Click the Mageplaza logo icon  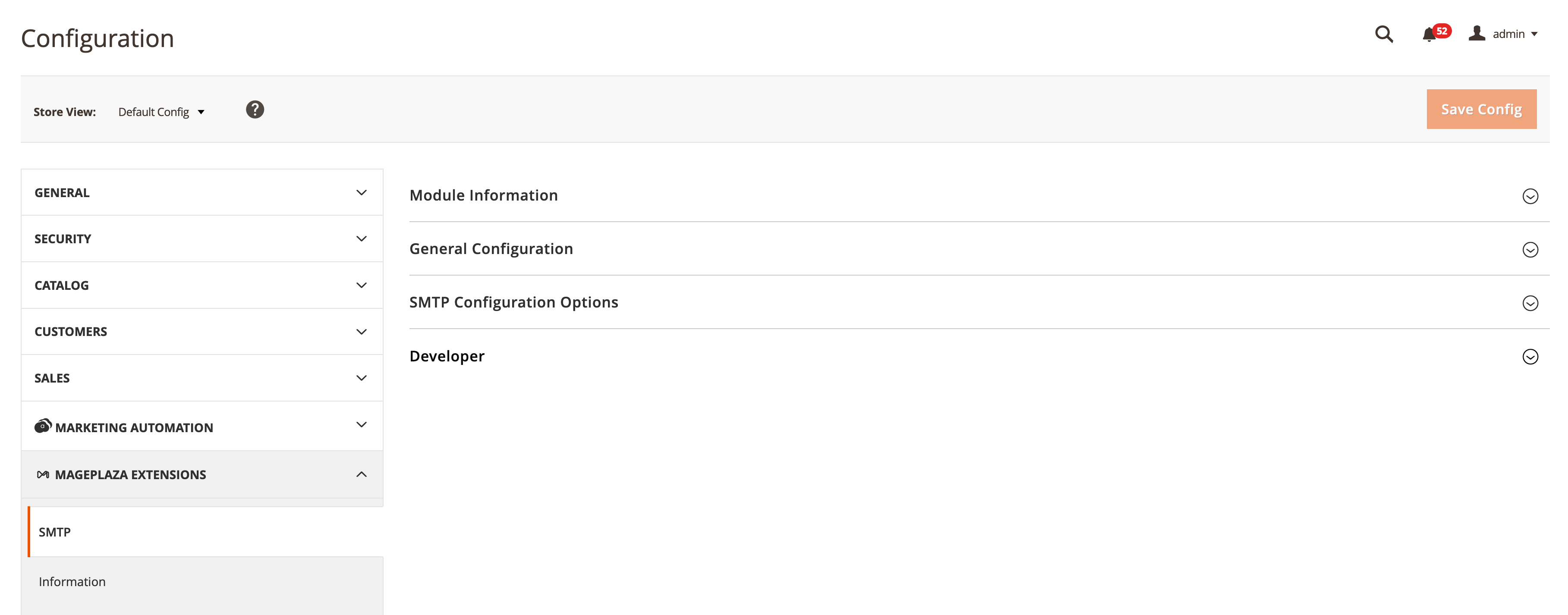pyautogui.click(x=43, y=474)
